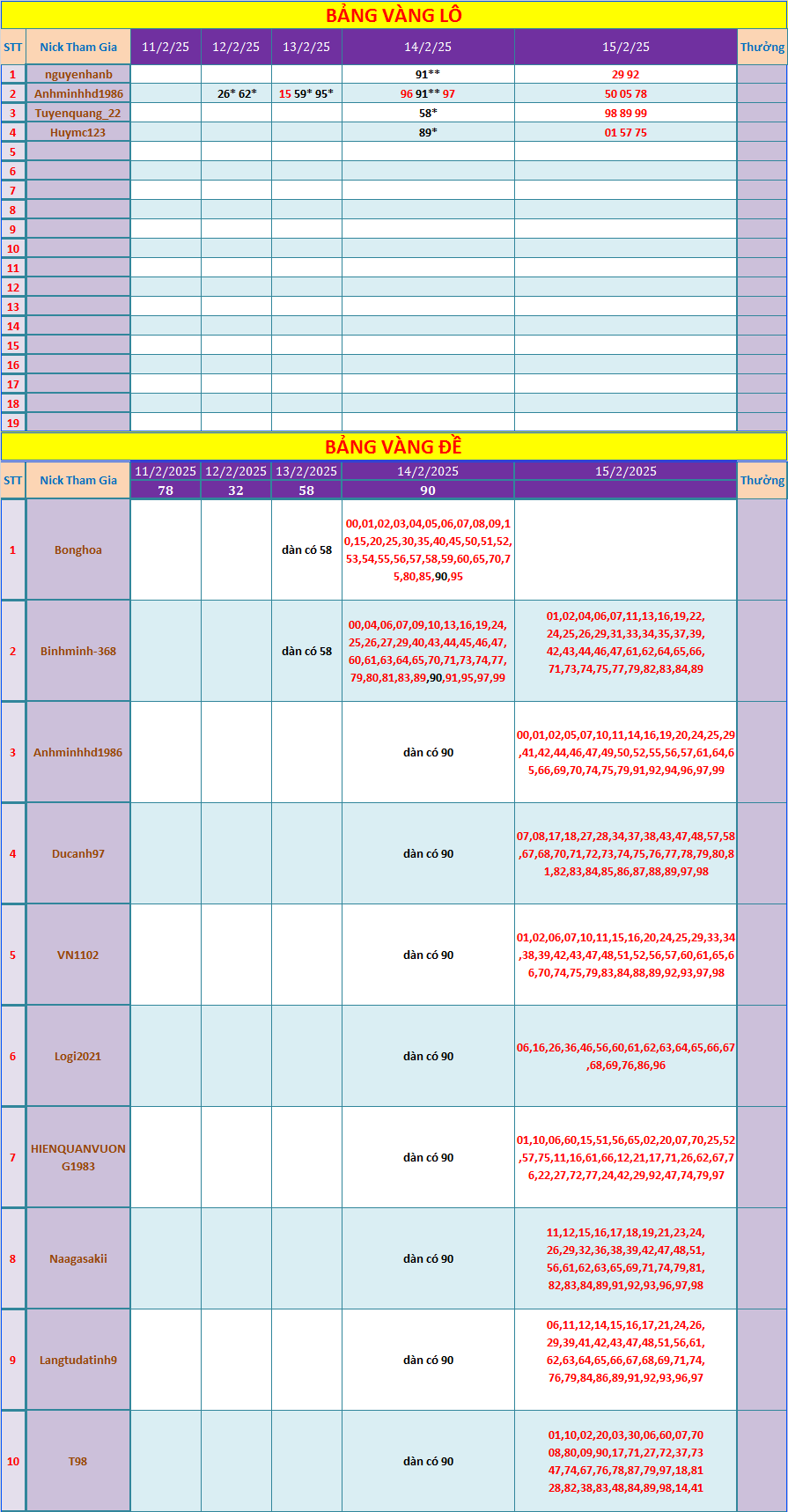Select 'dàn có 90' in T98 row
This screenshot has width=788, height=1512.
pos(428,1461)
